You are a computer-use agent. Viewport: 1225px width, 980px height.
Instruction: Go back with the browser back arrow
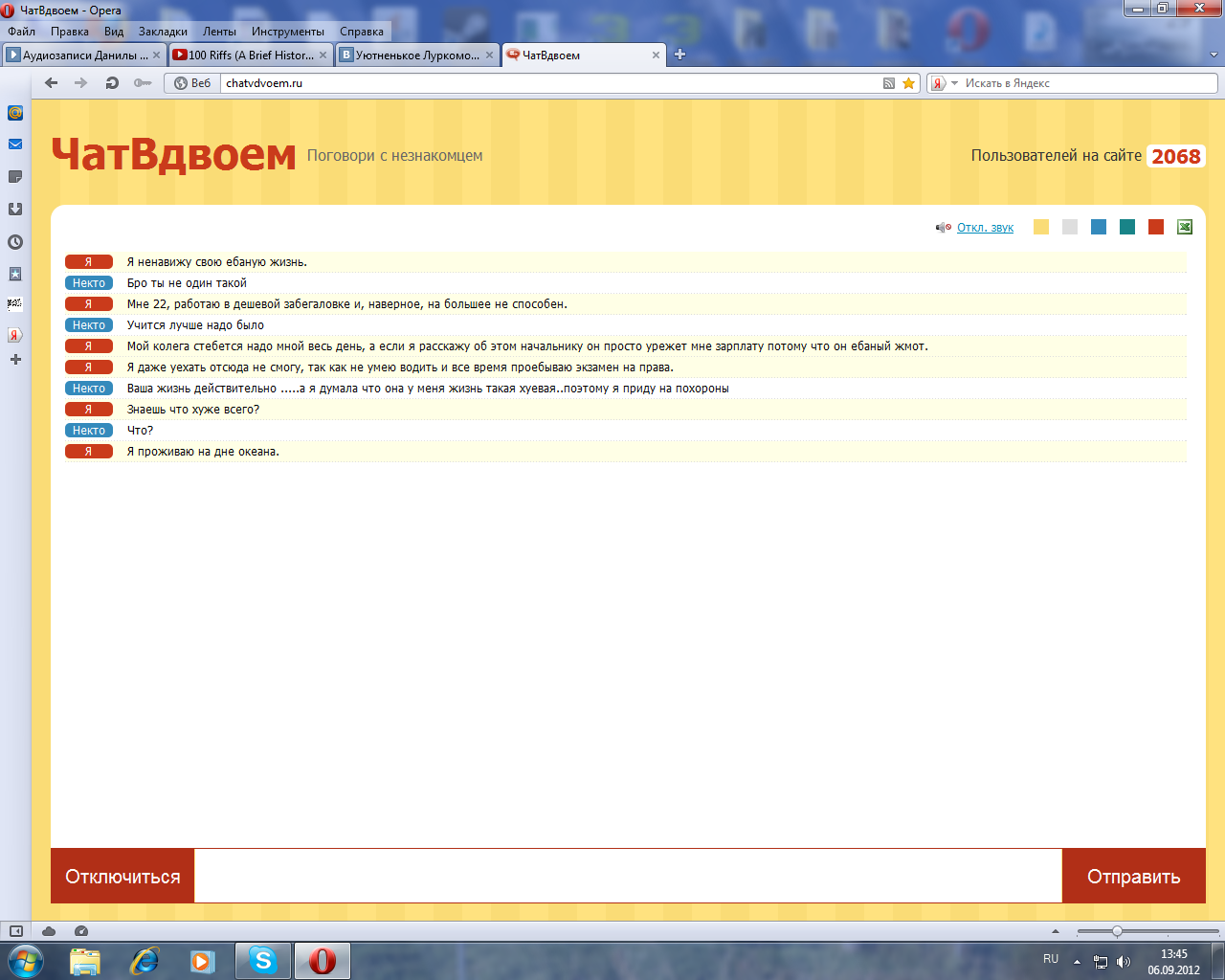coord(52,83)
